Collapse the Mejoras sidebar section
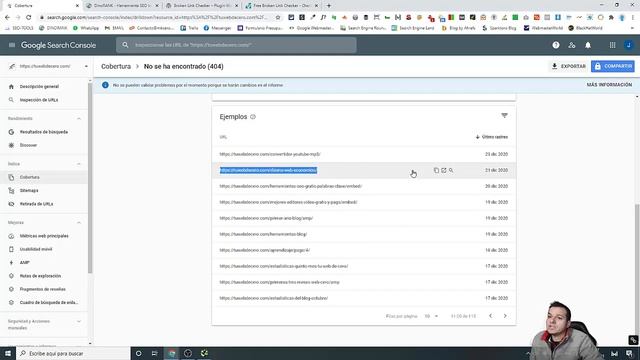 (x=79, y=222)
